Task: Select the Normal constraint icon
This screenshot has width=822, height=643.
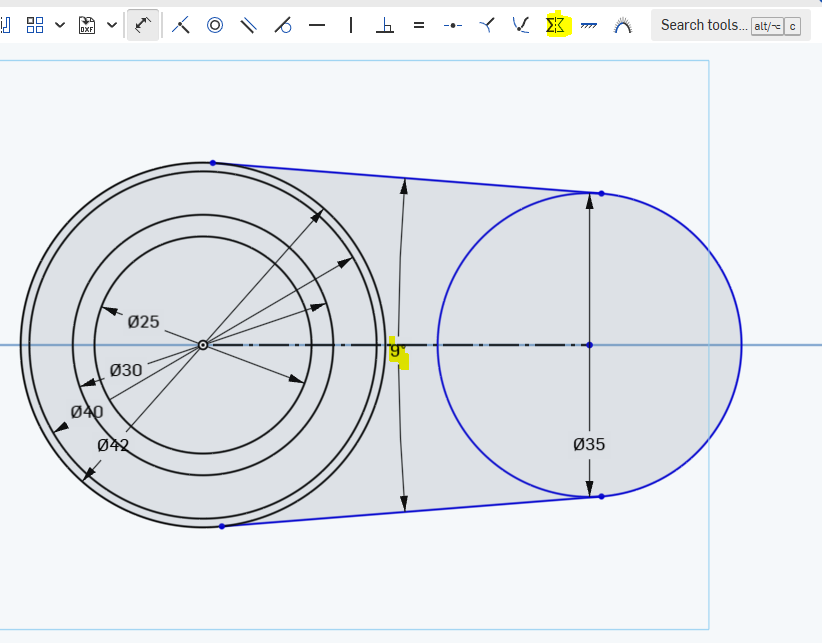Action: 487,25
